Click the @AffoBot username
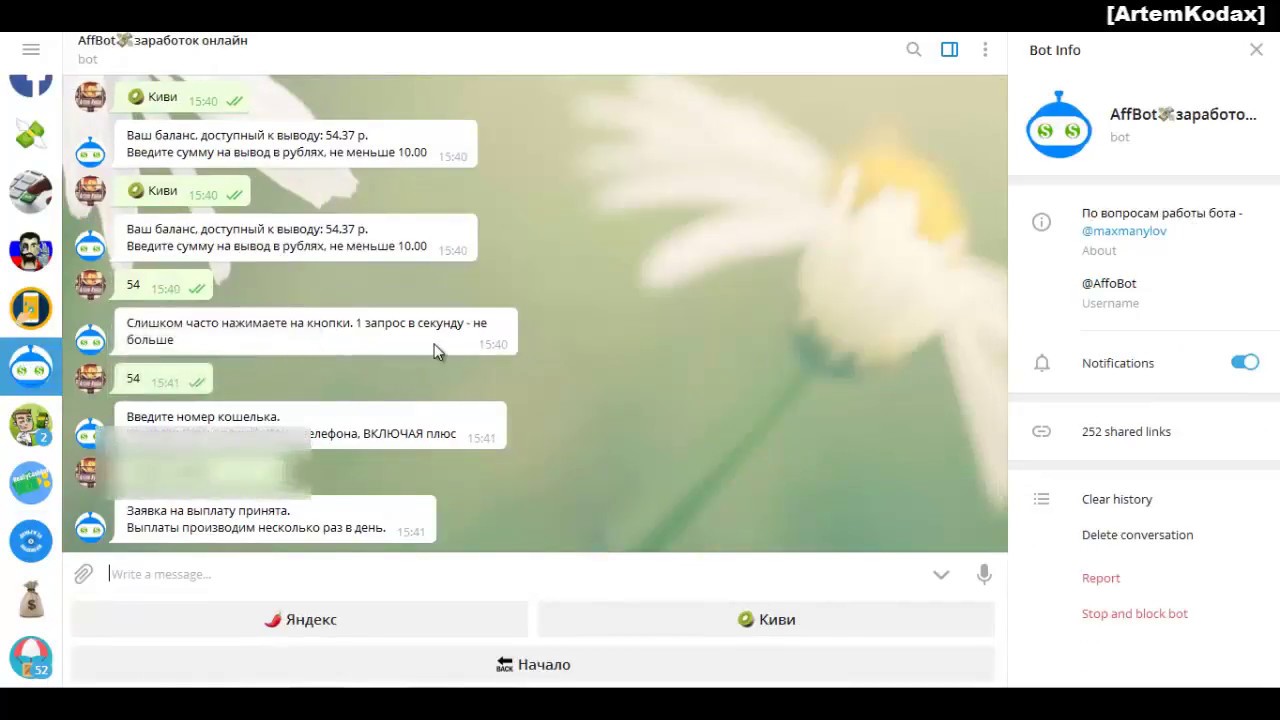 [1109, 283]
